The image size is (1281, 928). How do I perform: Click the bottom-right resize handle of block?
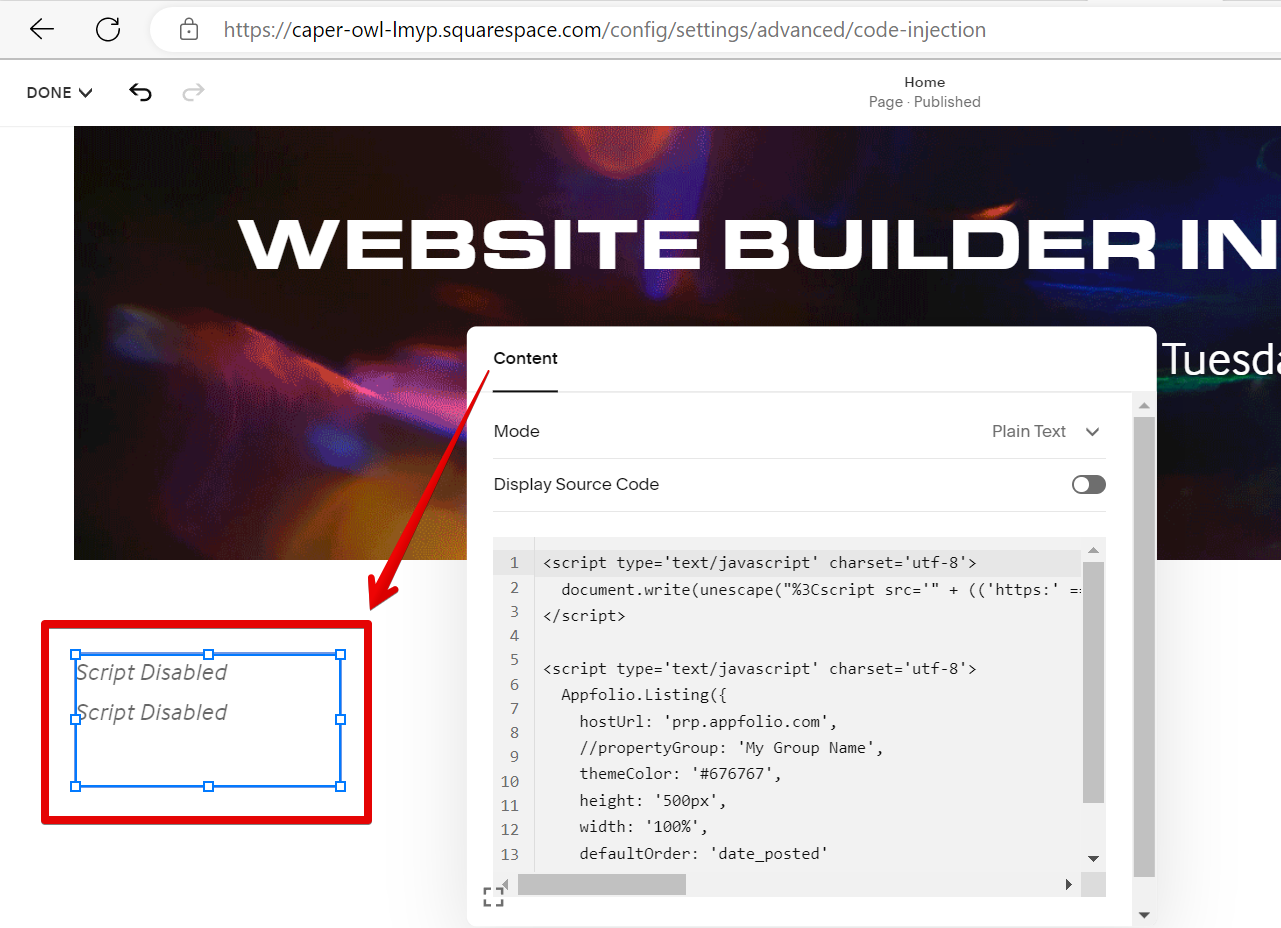point(340,786)
